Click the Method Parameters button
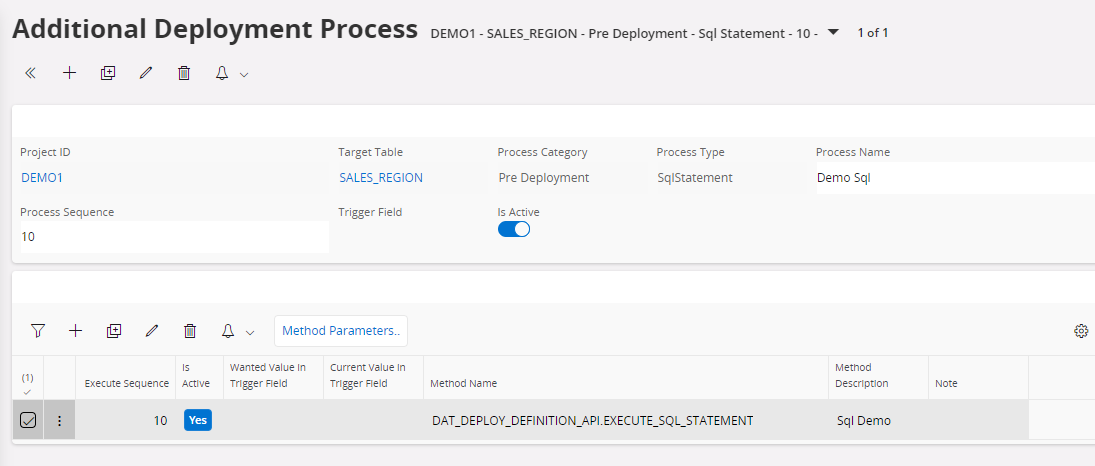Screen dimensions: 1095x466 [x=341, y=331]
